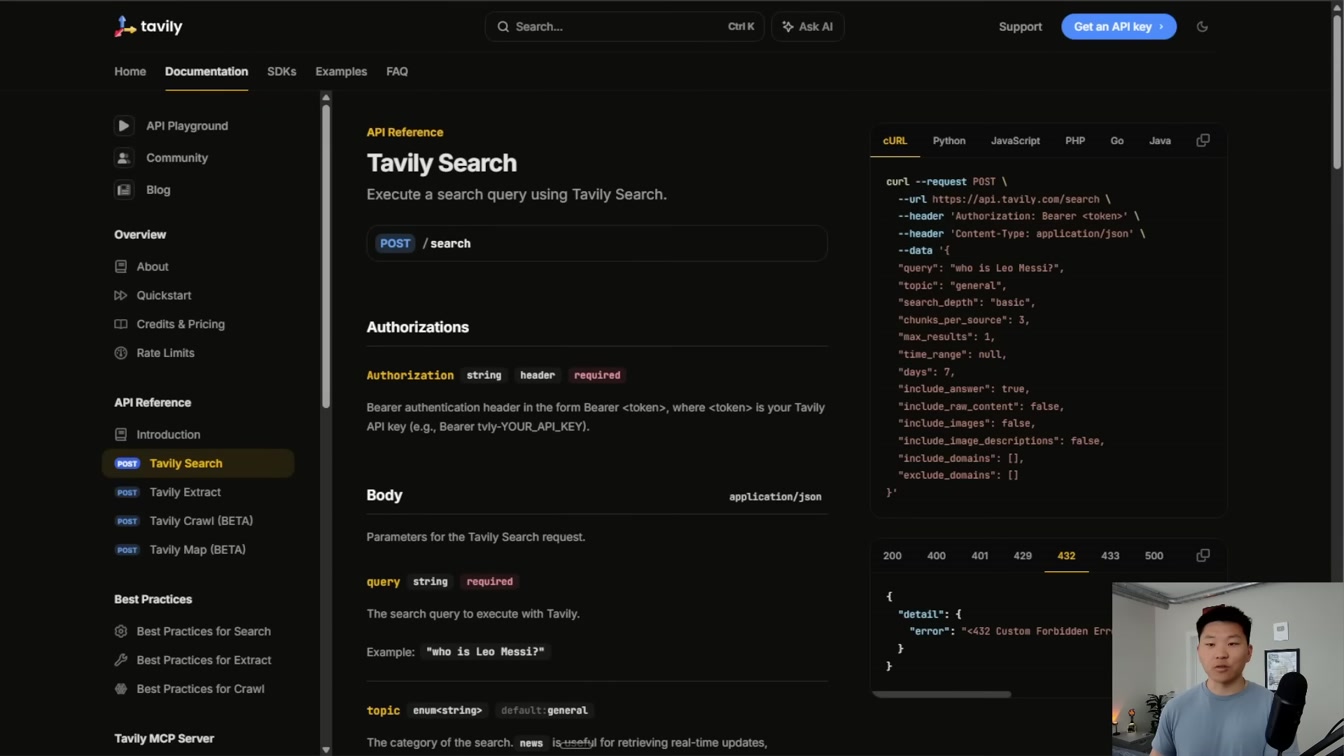Select the 432 response tab
The width and height of the screenshot is (1344, 756).
tap(1066, 556)
